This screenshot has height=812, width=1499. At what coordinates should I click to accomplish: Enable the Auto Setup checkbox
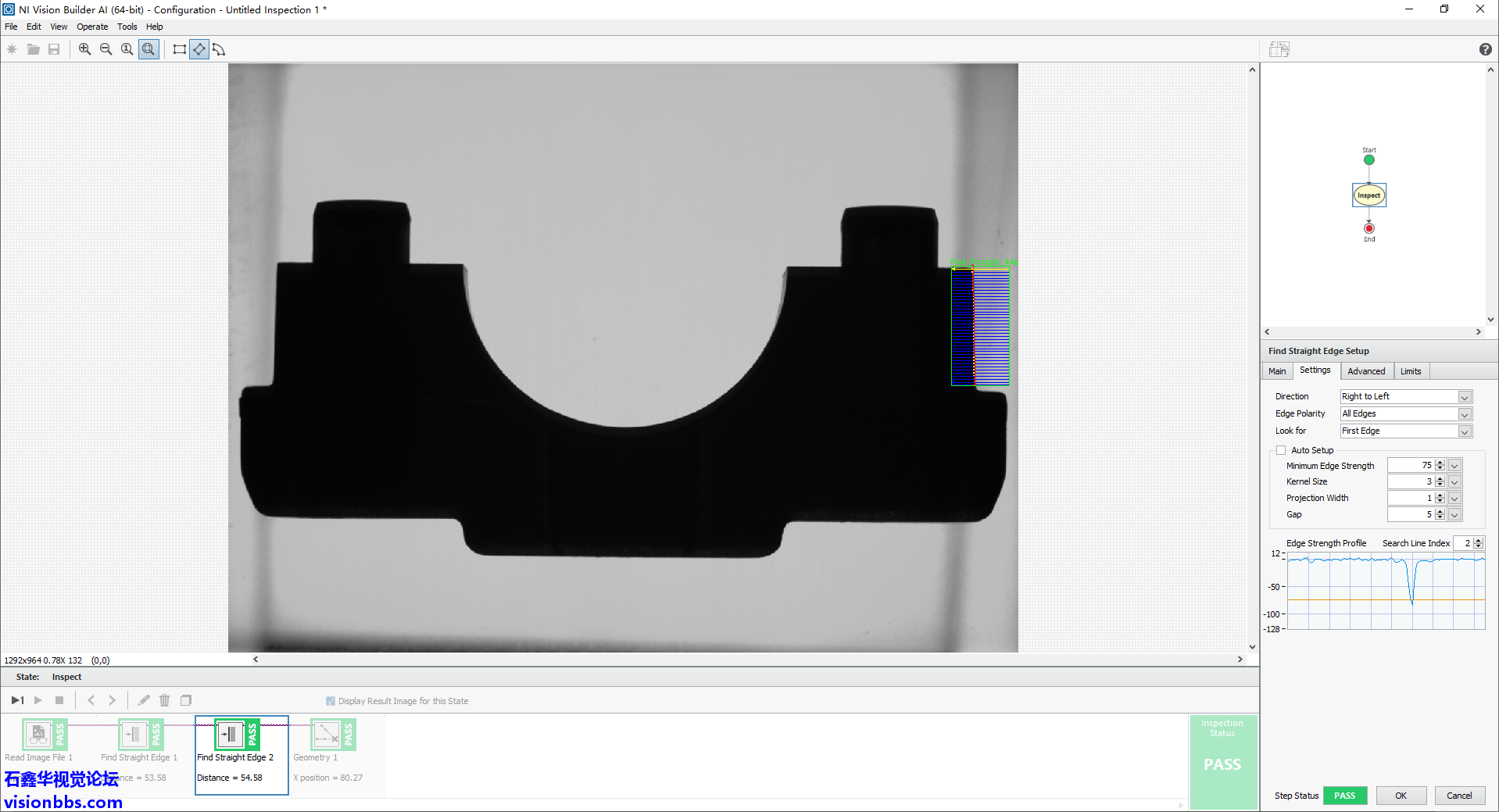pyautogui.click(x=1281, y=449)
